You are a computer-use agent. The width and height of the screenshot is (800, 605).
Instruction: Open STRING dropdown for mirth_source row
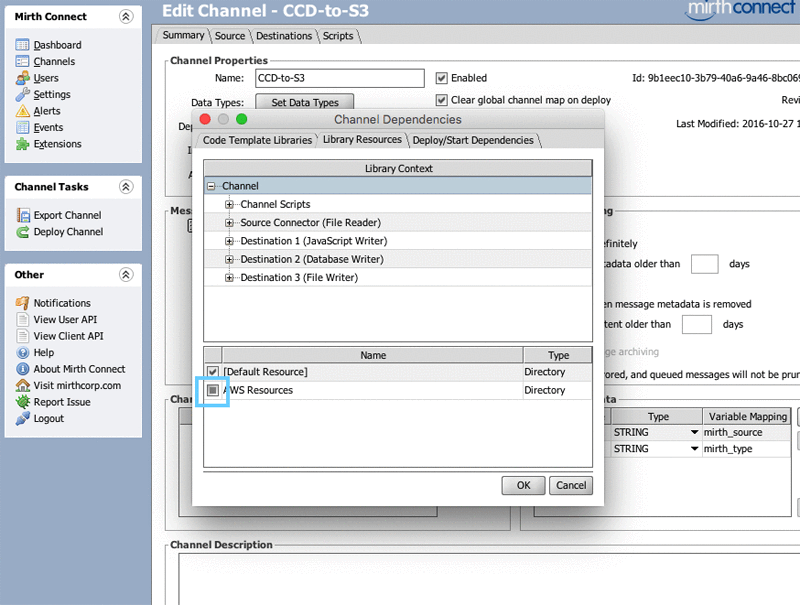click(x=694, y=432)
